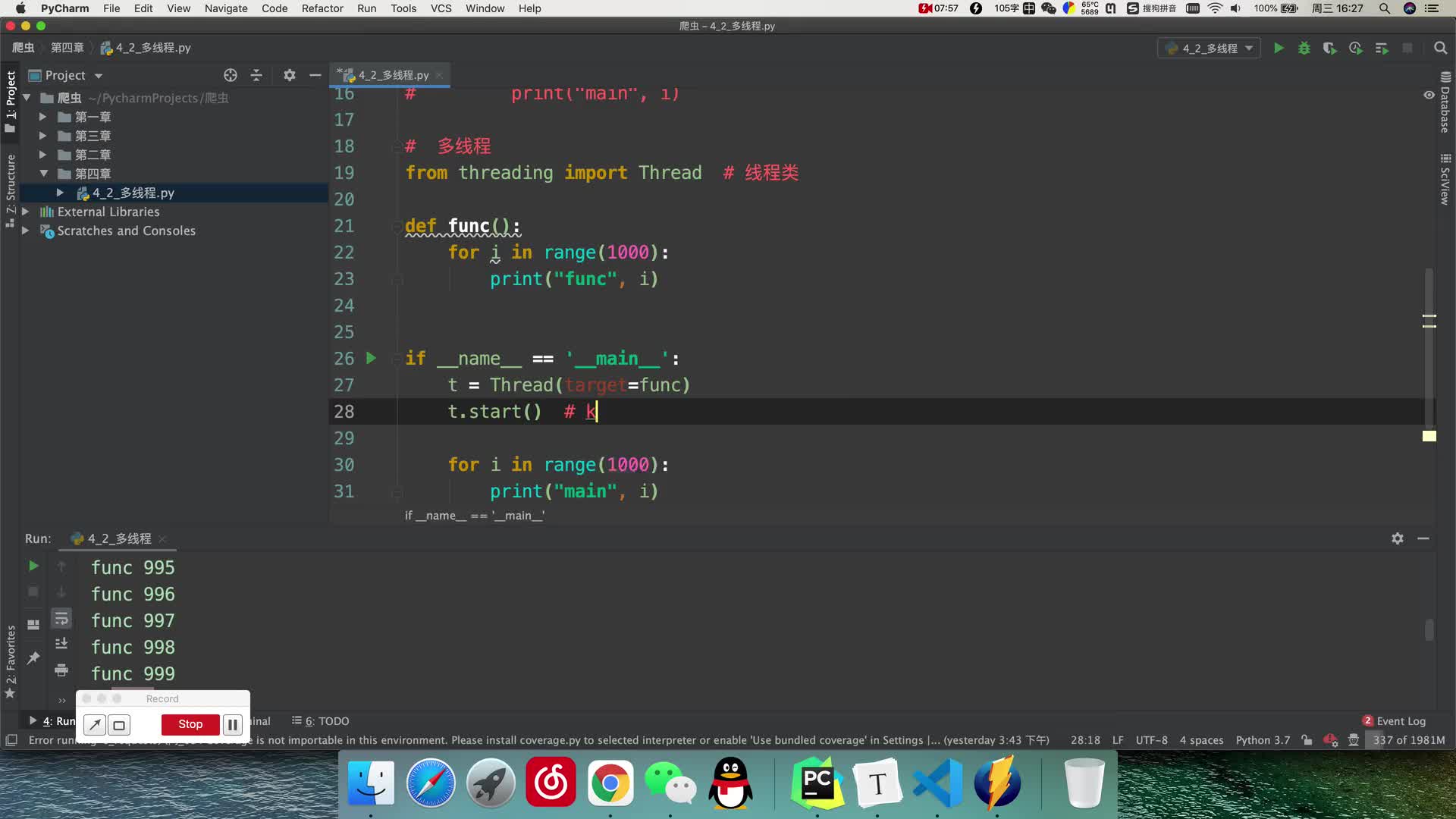Click the yellow warning marker on the editor stripe
Screen dimensions: 1456x819
point(1429,436)
